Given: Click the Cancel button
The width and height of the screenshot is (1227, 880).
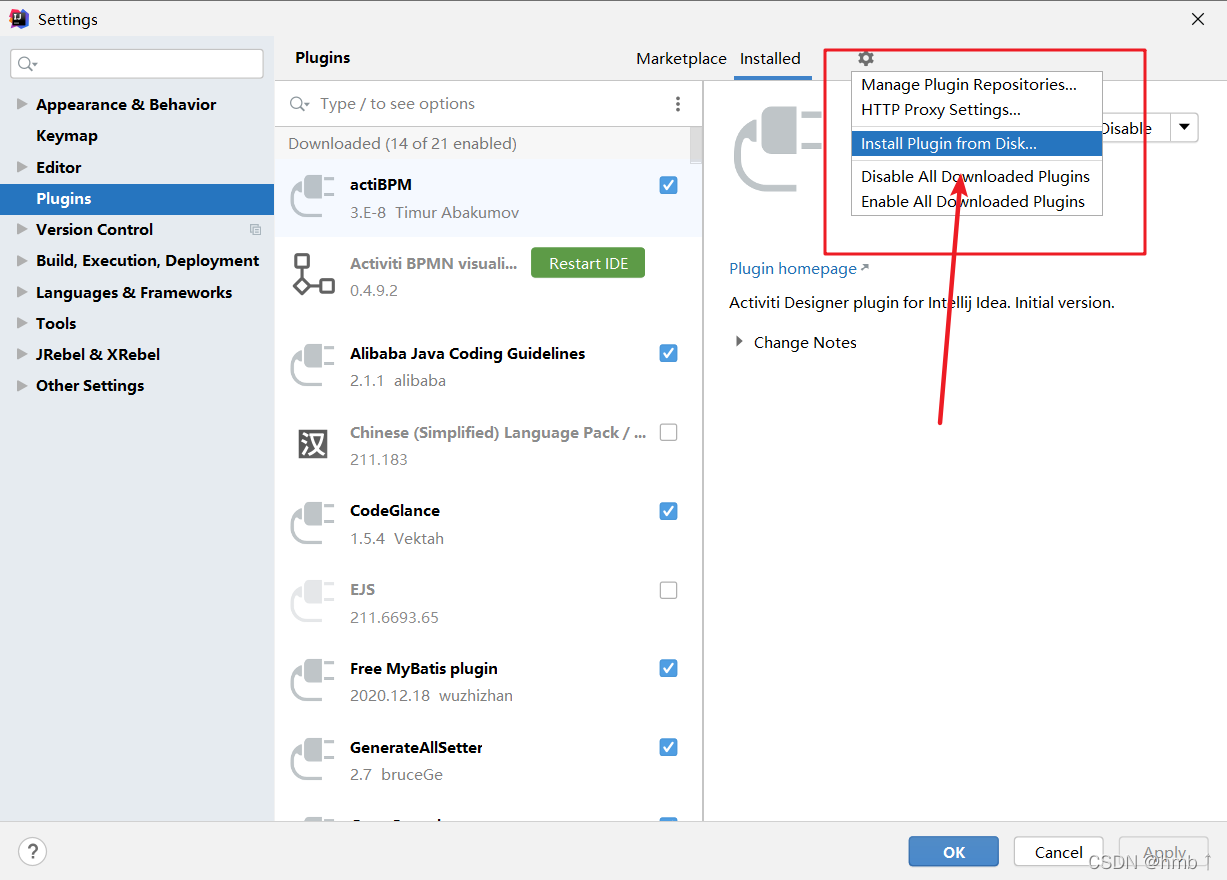Looking at the screenshot, I should pos(1058,852).
